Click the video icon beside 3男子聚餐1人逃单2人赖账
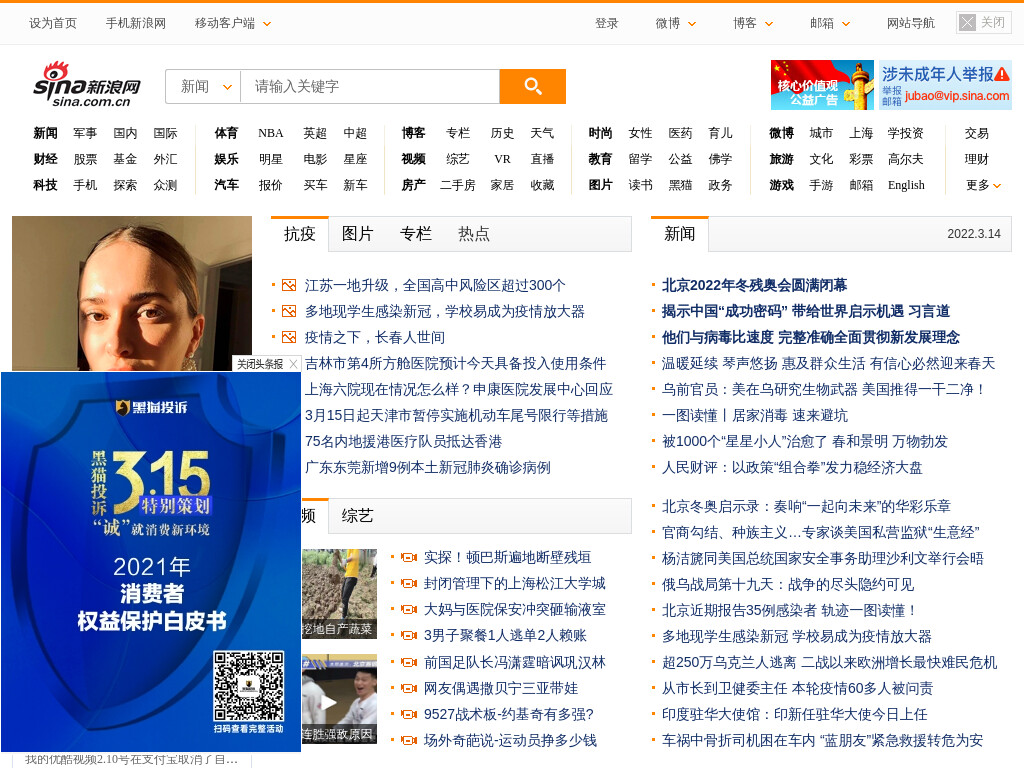Screen dimensions: 1024x768 click(409, 636)
